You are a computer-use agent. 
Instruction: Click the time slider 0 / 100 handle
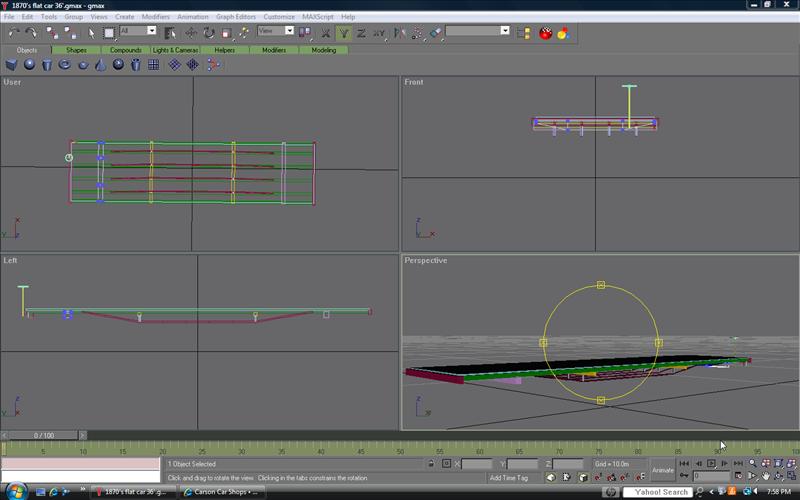point(44,435)
